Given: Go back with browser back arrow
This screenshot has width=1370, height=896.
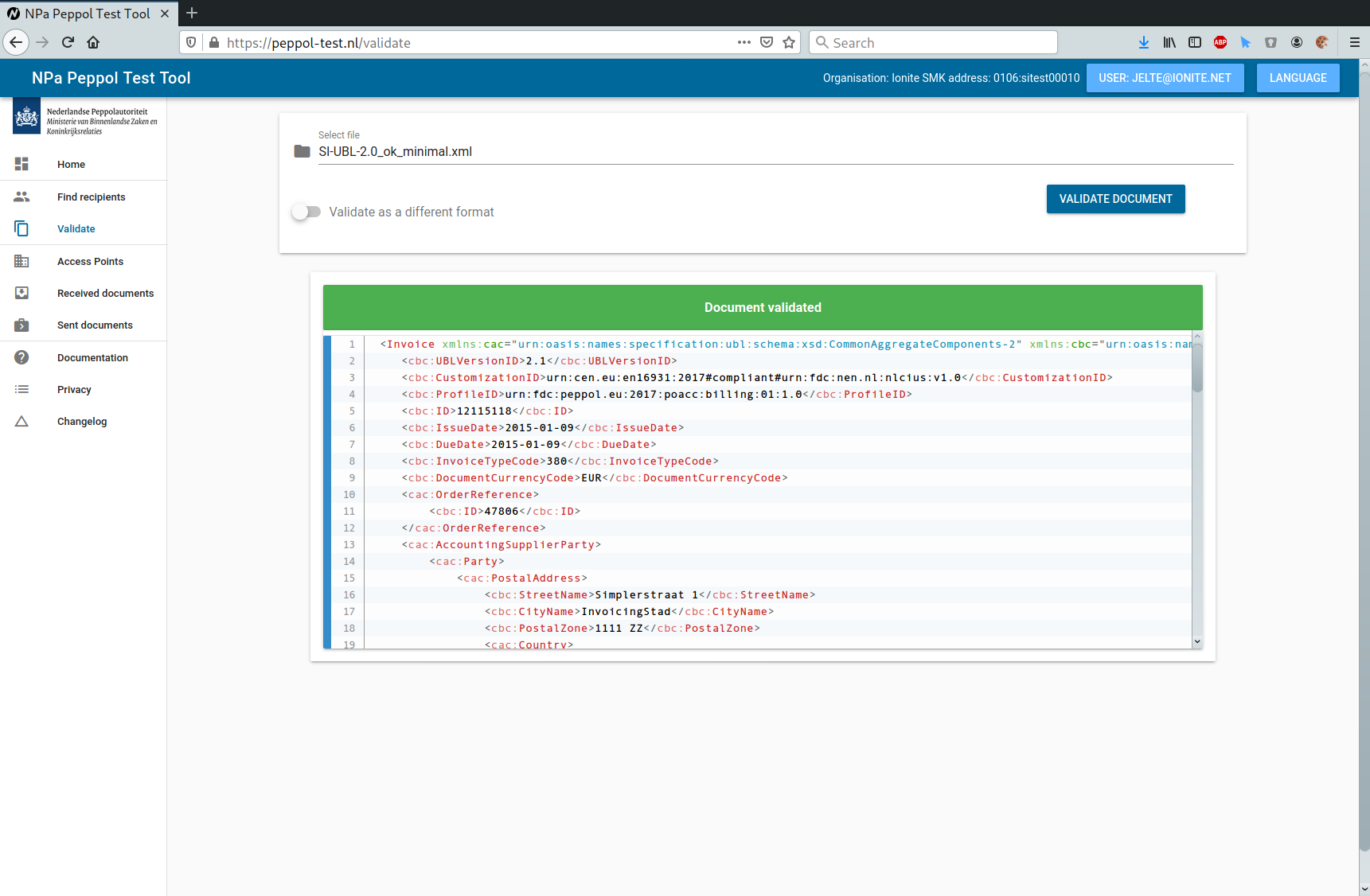Looking at the screenshot, I should pos(16,42).
